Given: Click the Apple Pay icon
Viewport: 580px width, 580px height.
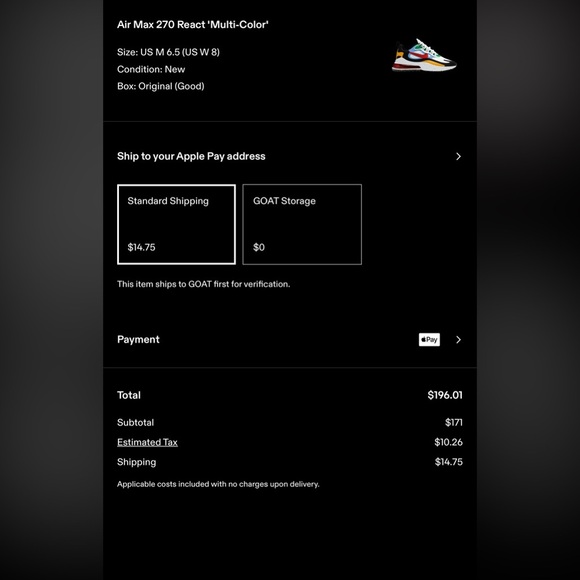Looking at the screenshot, I should pos(429,340).
